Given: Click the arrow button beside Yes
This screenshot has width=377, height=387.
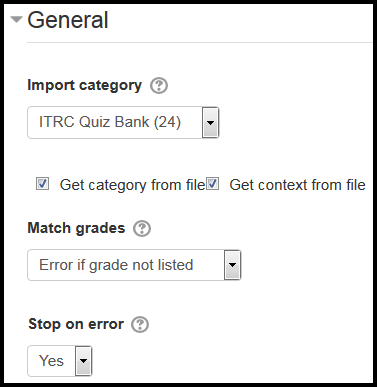Looking at the screenshot, I should [x=84, y=361].
